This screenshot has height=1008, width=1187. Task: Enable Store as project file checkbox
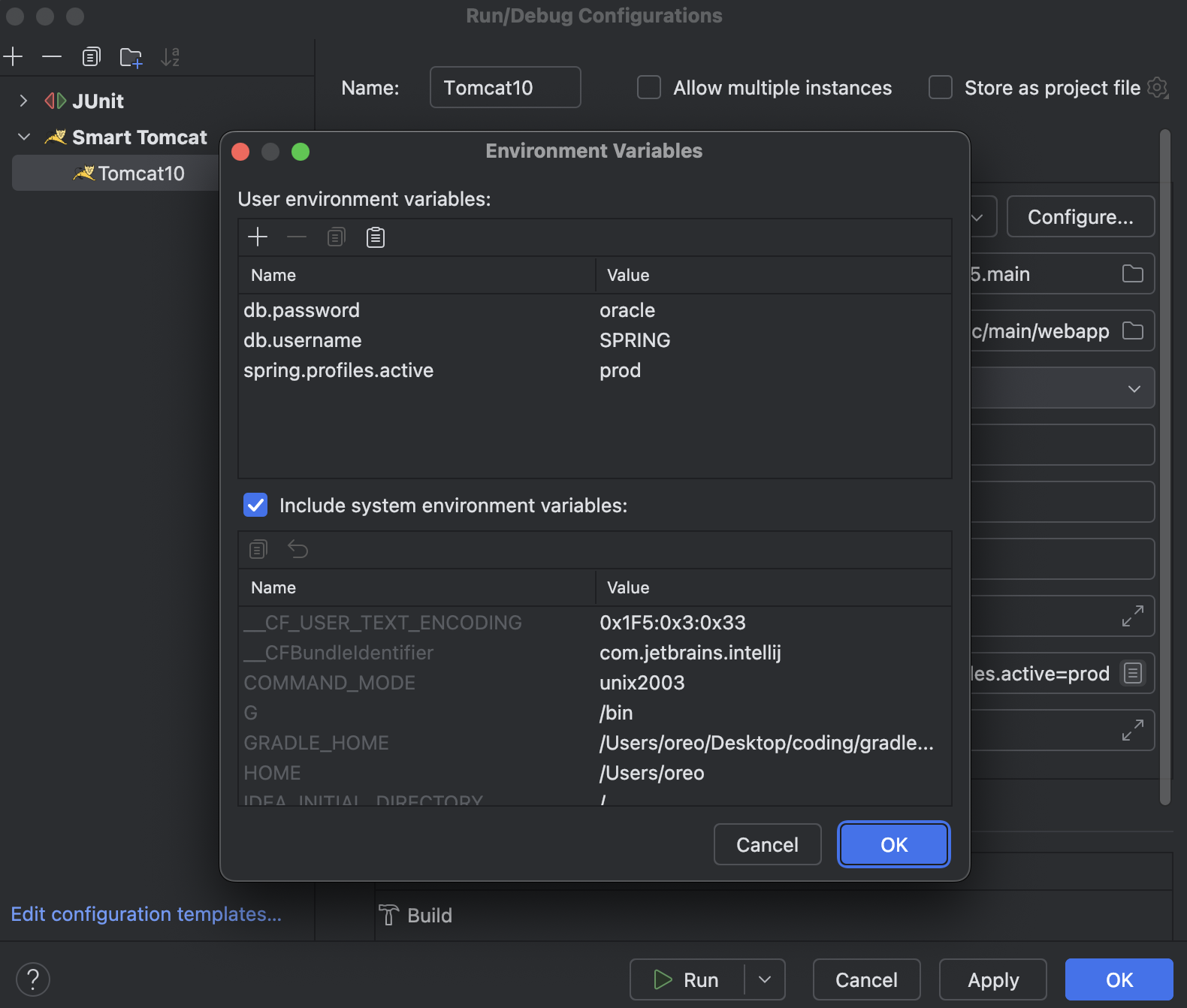(941, 87)
